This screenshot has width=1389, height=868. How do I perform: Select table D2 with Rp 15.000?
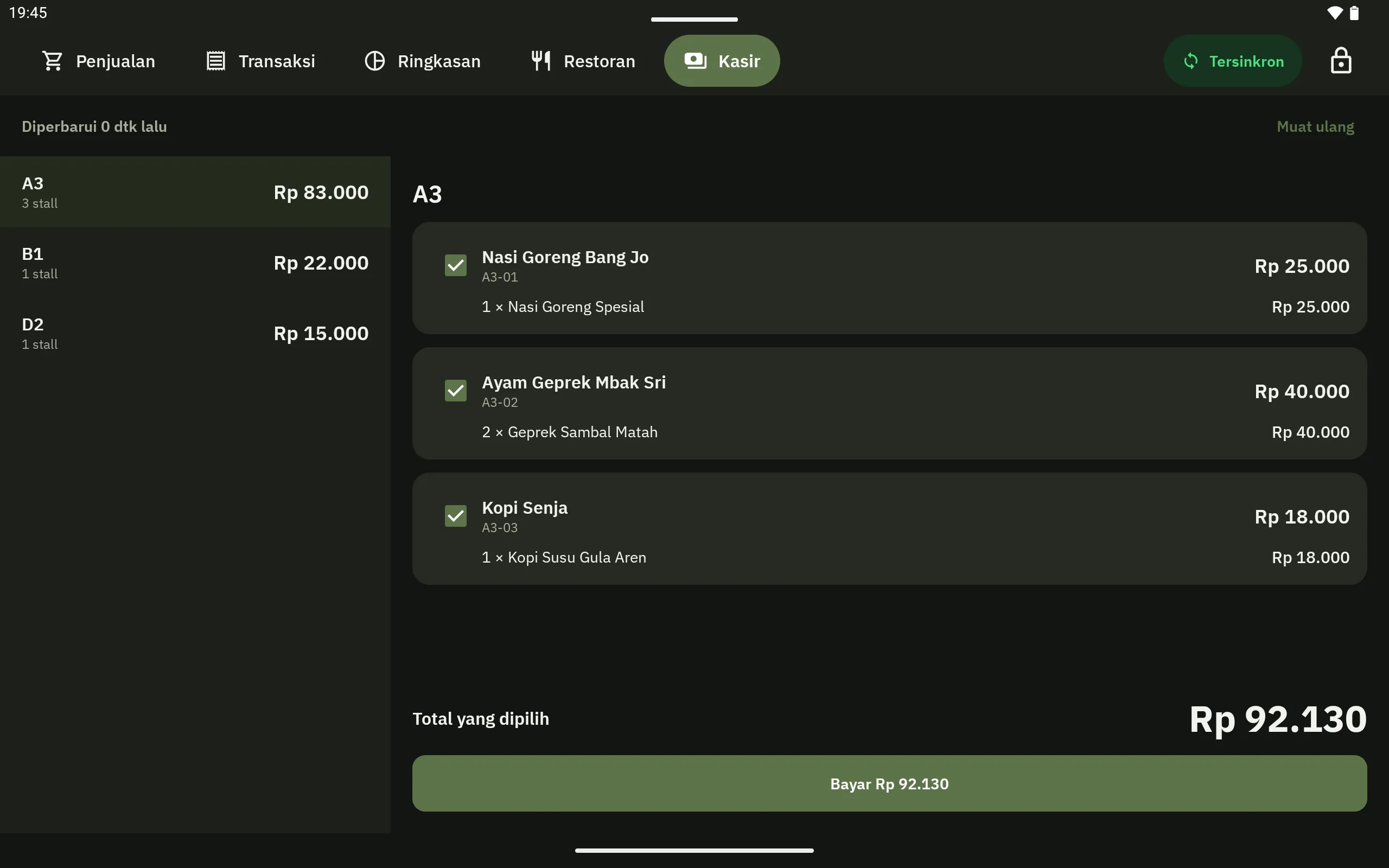195,334
